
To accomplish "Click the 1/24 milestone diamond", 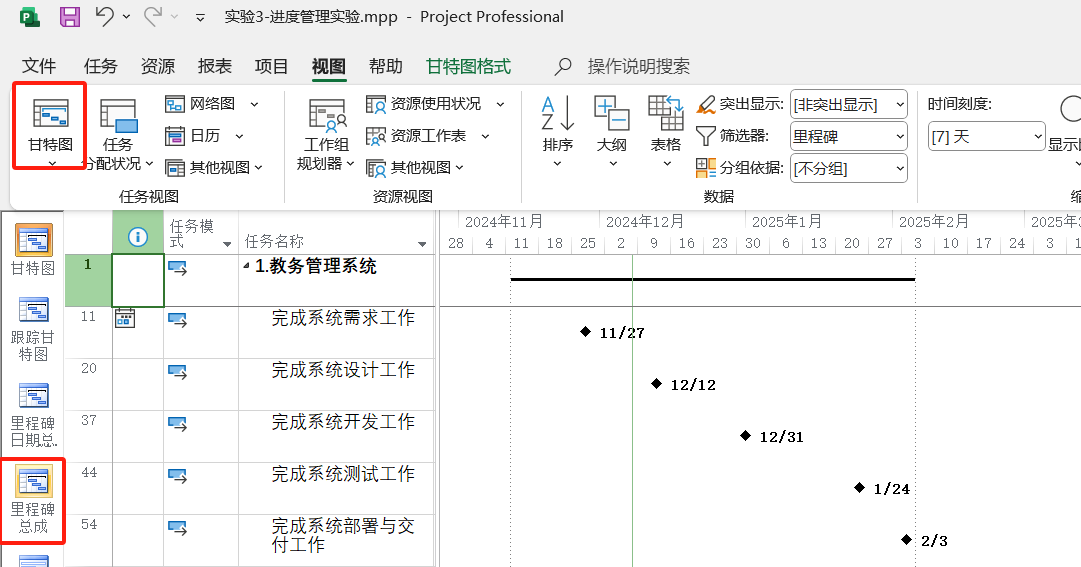I will click(859, 488).
